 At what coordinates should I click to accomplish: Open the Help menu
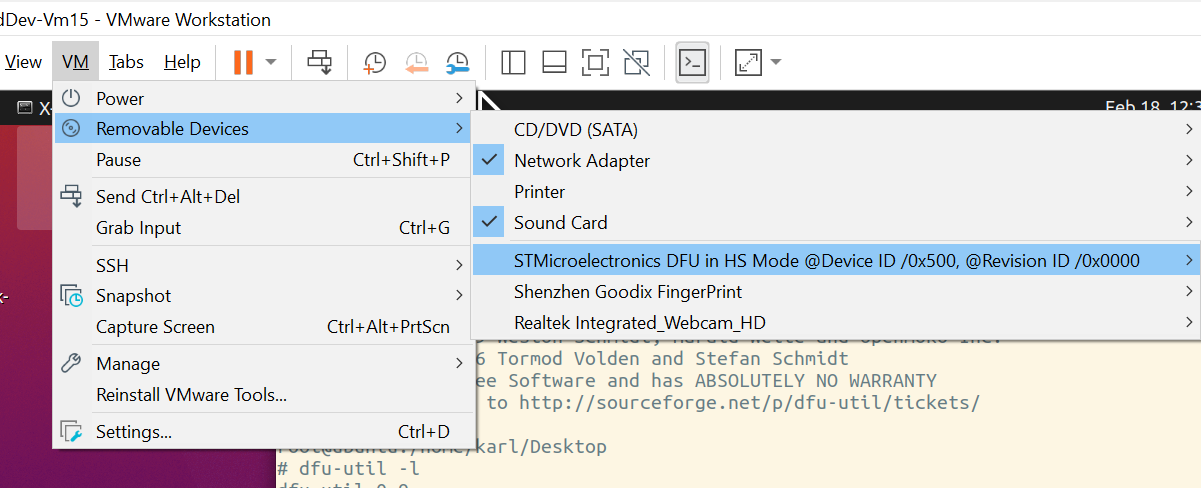coord(182,62)
